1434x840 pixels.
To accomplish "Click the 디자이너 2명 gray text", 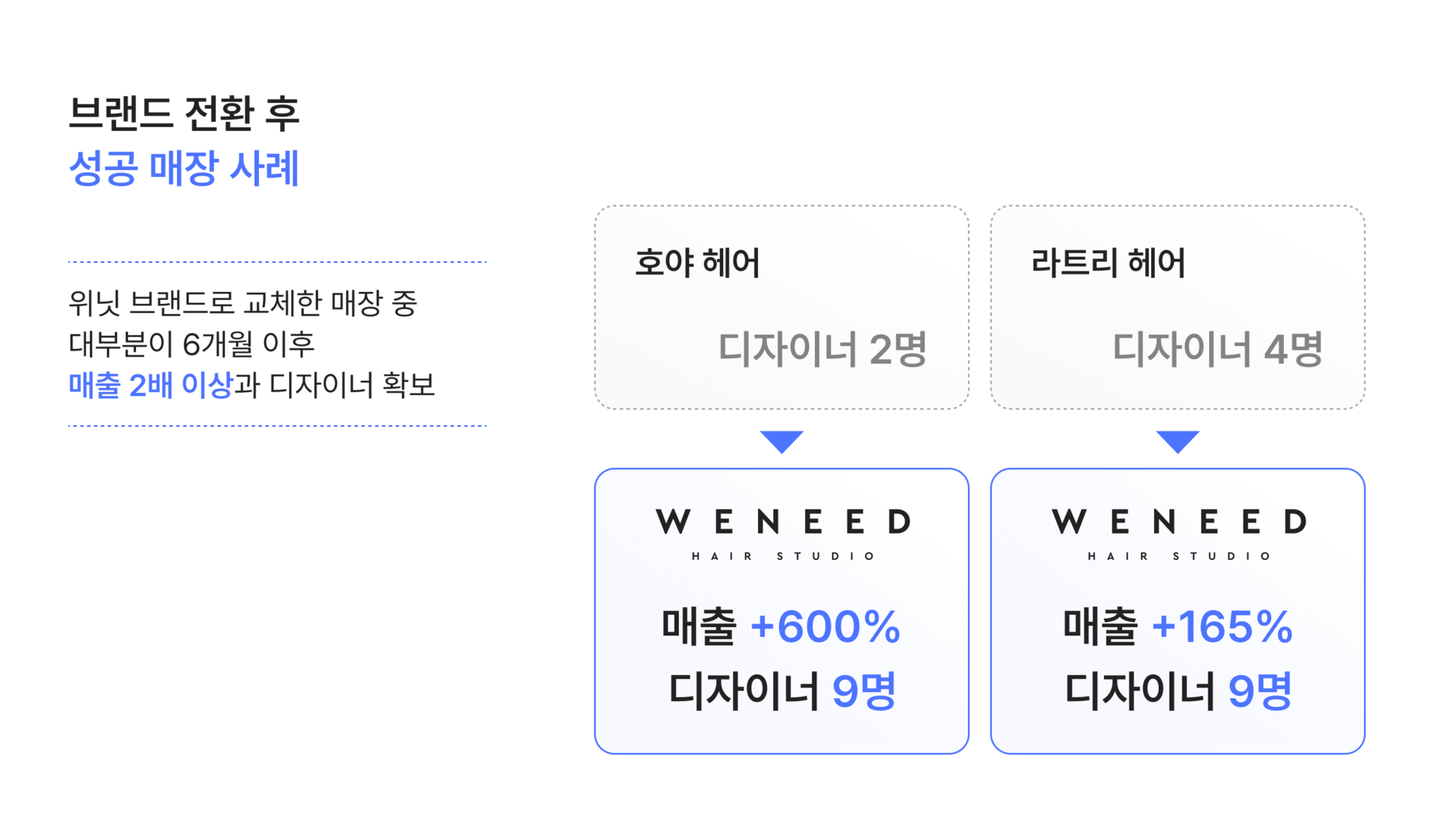I will (822, 349).
